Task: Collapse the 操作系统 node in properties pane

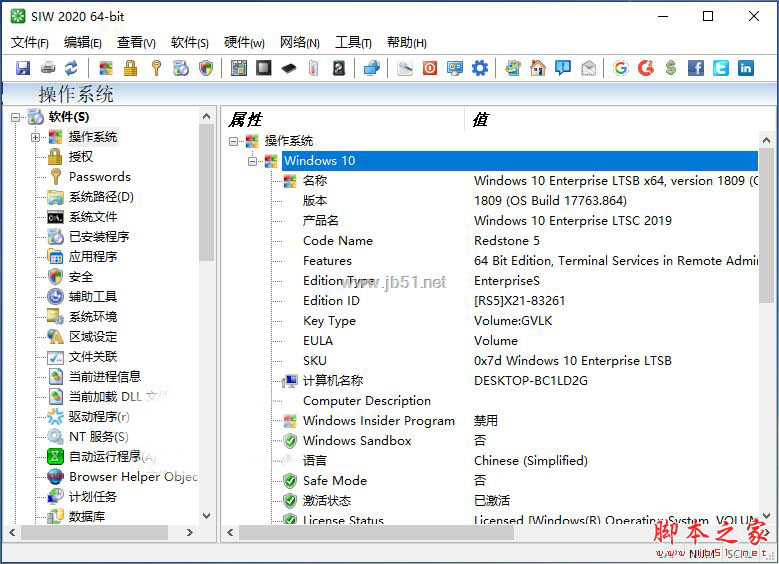Action: 233,141
